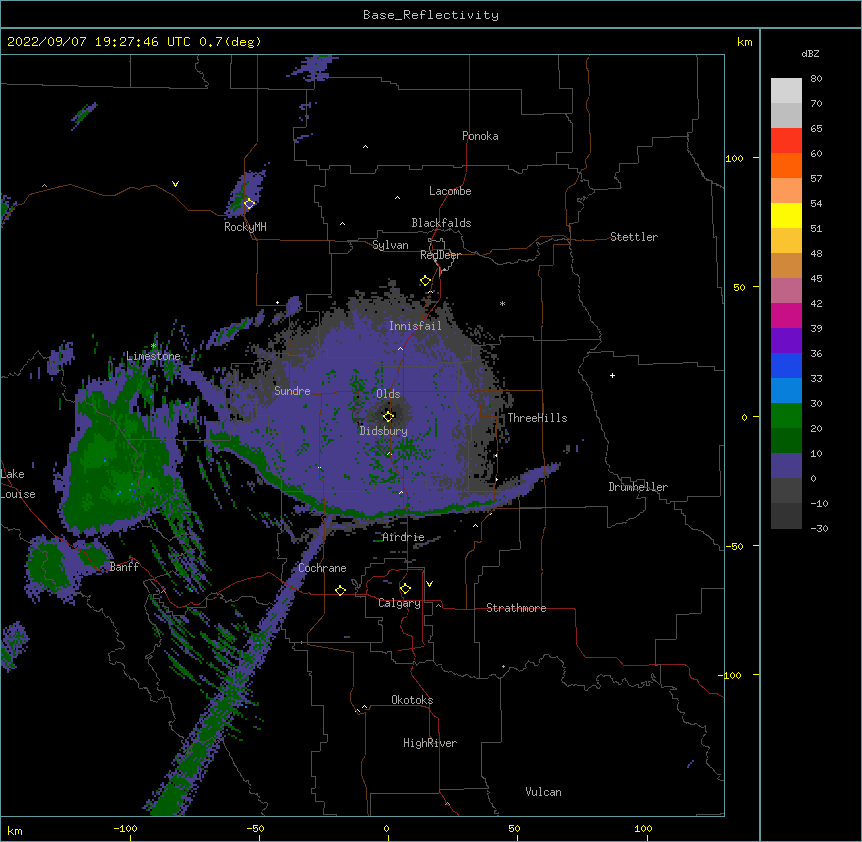The image size is (862, 842).
Task: Select the yellow diamond marker under Cochrane label
Action: (x=340, y=590)
